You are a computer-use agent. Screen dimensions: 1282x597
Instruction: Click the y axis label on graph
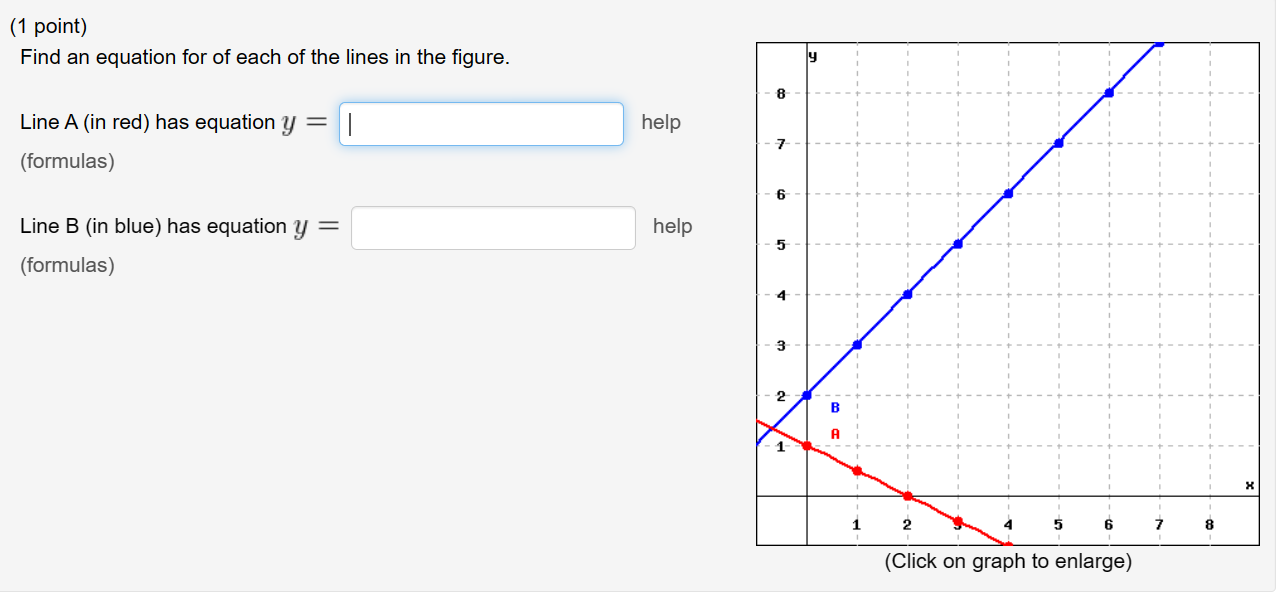click(x=813, y=58)
